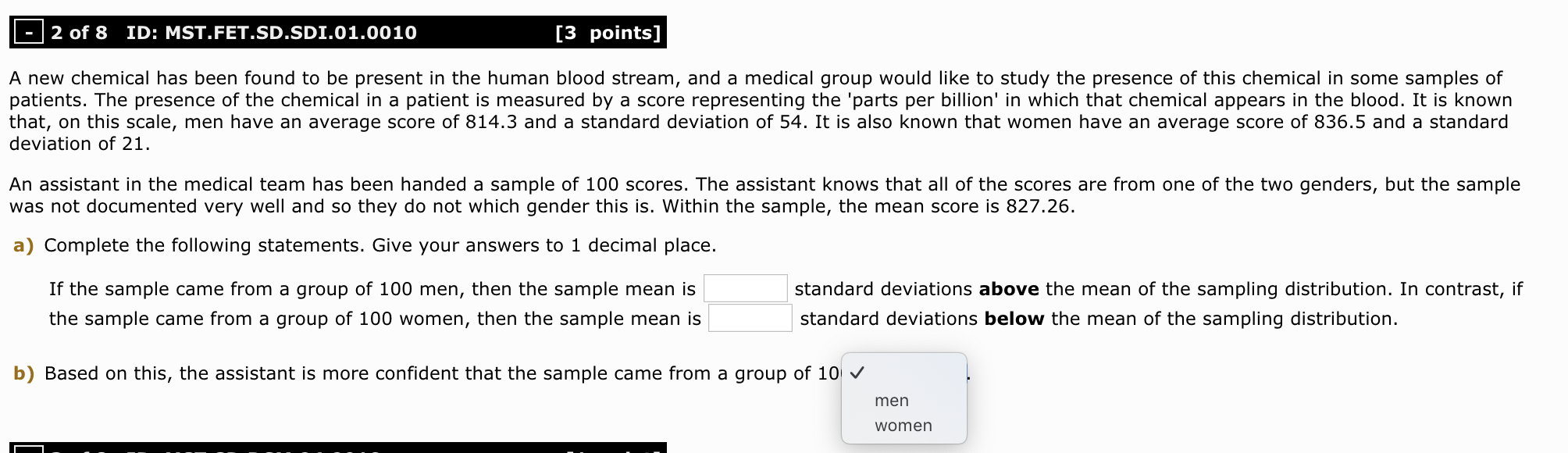Viewport: 1568px width, 453px height.
Task: Highlight the mean score value 827.26
Action: click(1039, 206)
